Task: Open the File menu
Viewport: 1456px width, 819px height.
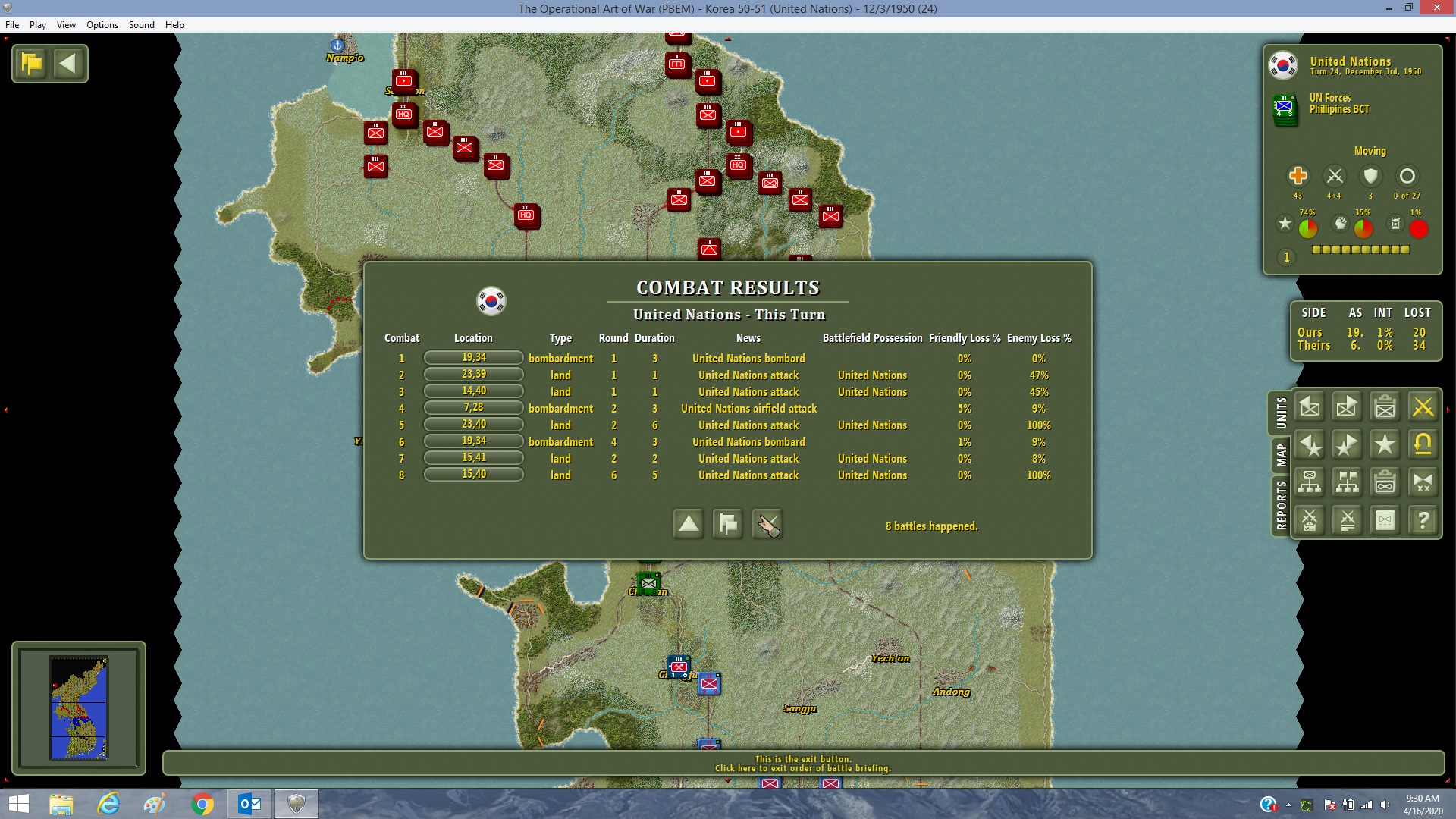Action: [x=12, y=25]
